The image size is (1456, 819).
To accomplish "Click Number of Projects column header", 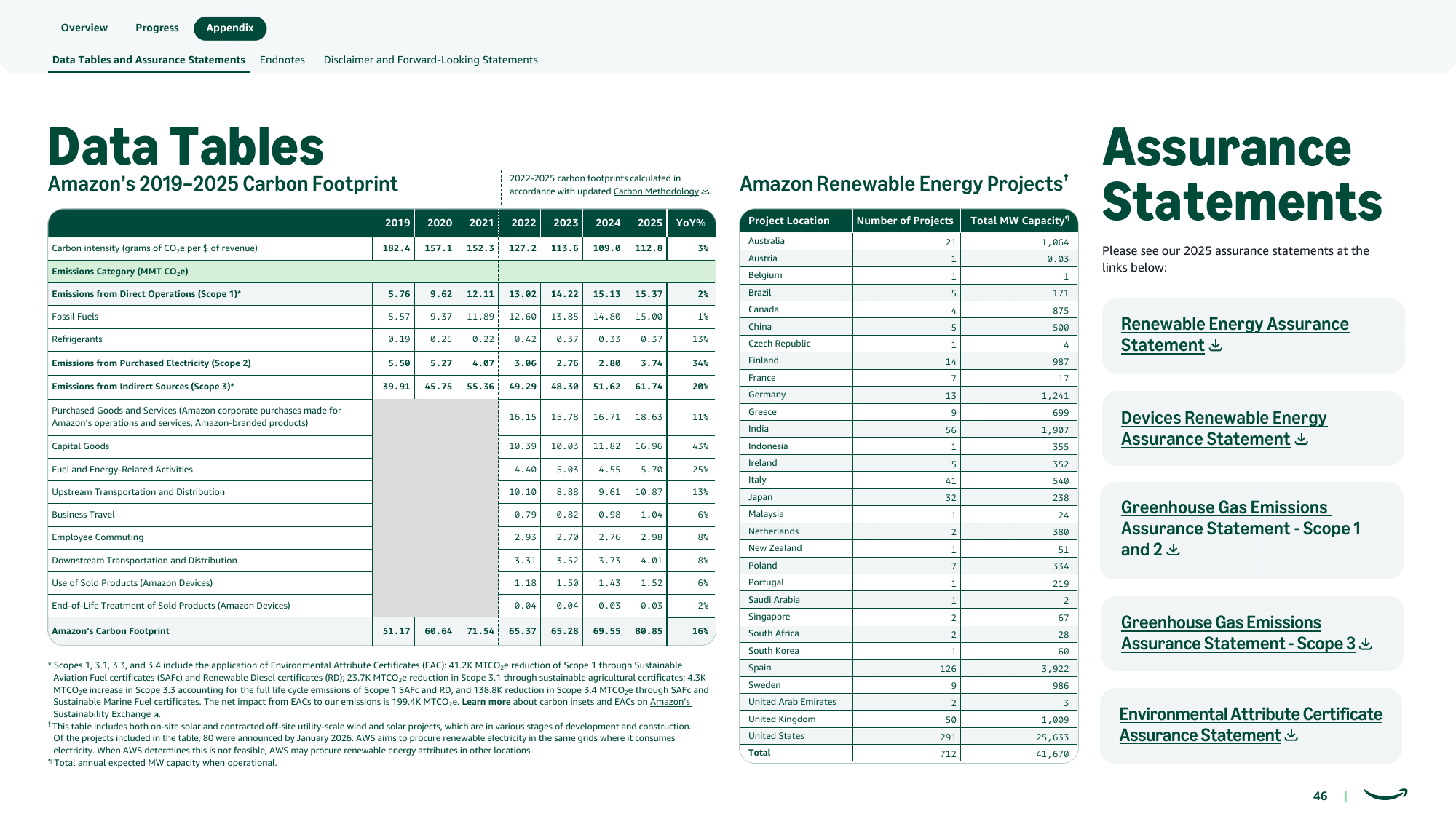I will tap(905, 221).
